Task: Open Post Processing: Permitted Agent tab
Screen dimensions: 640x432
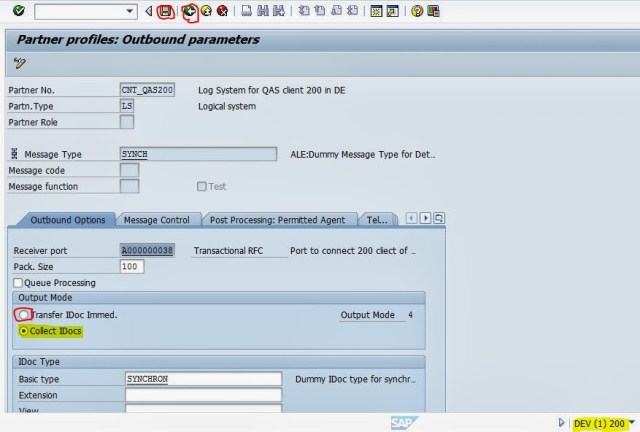Action: tap(278, 220)
